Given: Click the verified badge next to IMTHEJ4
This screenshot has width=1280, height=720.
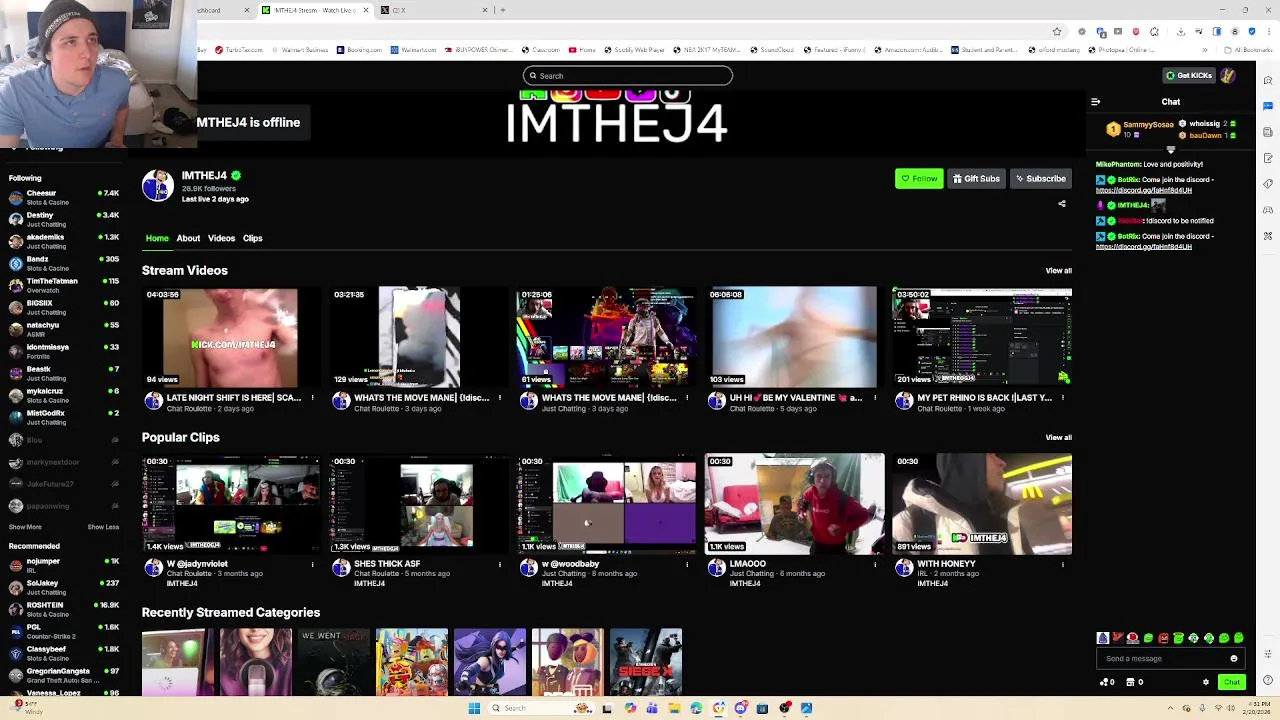Looking at the screenshot, I should click(x=236, y=176).
